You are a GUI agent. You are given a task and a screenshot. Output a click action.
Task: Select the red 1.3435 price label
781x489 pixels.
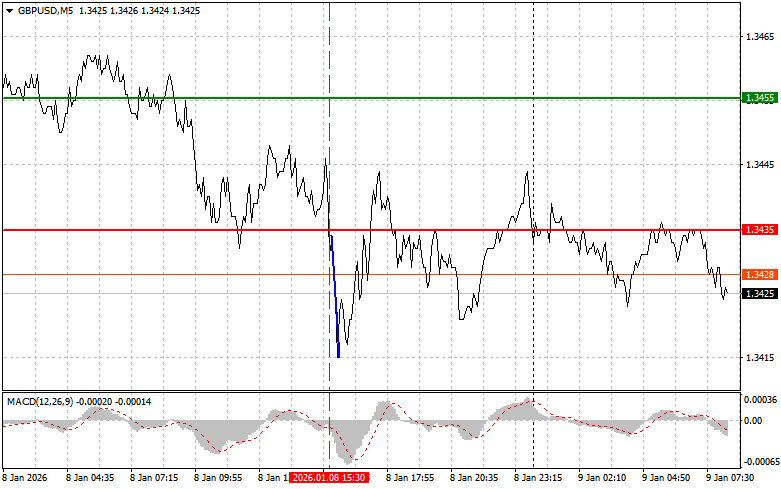point(760,230)
